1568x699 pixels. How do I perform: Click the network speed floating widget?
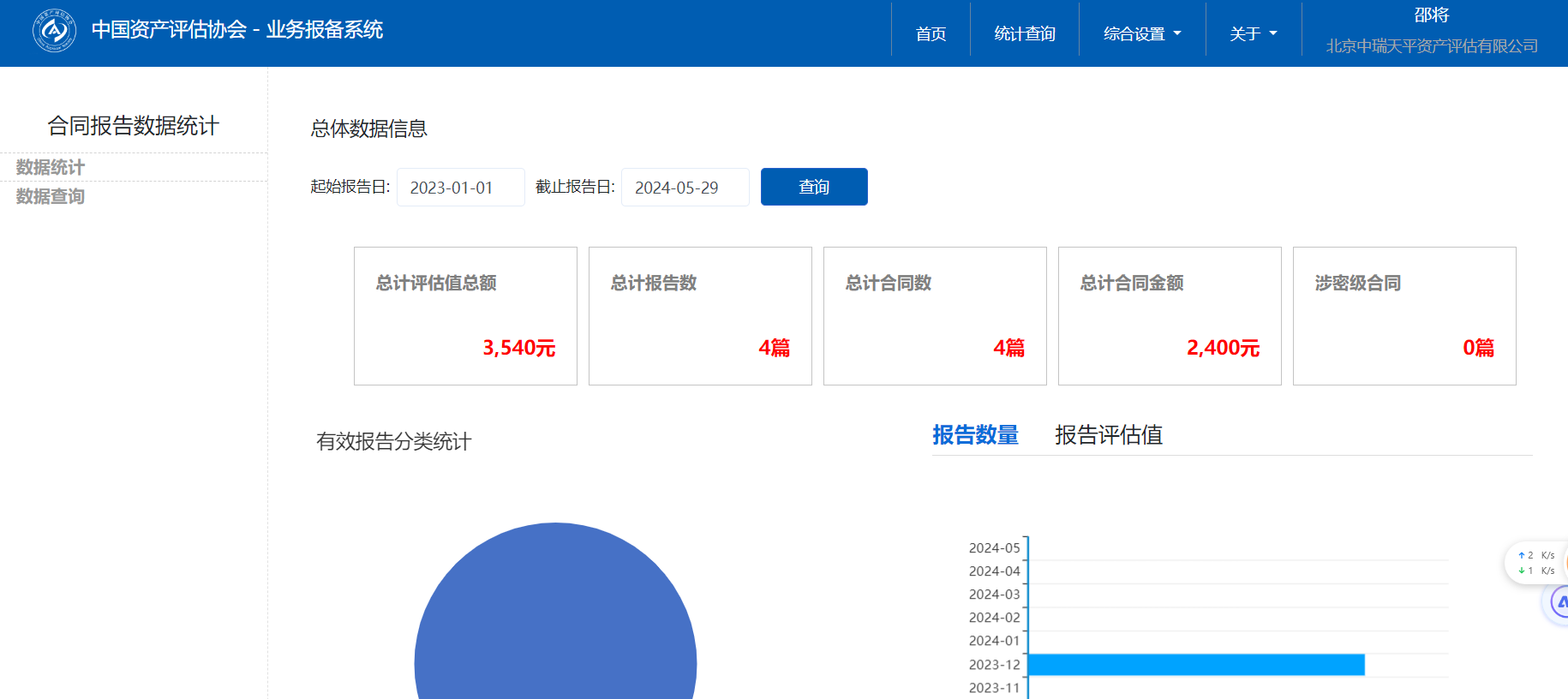pos(1535,563)
